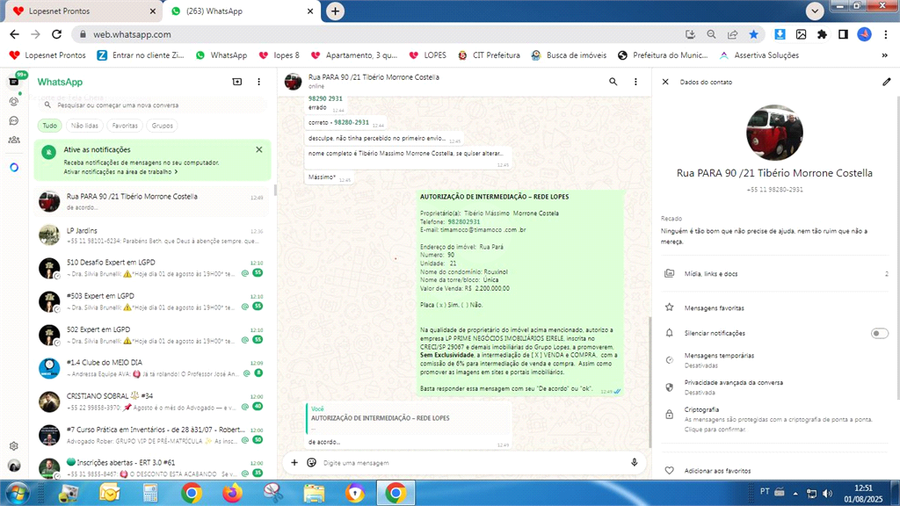Open conversation options three-dot menu
Screen dimensions: 900x506
point(635,82)
